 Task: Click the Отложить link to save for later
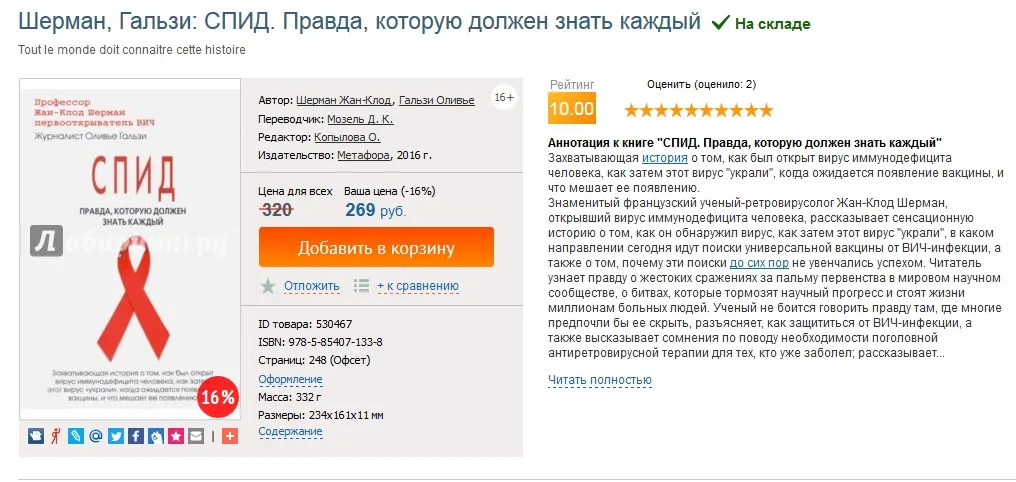click(x=312, y=286)
